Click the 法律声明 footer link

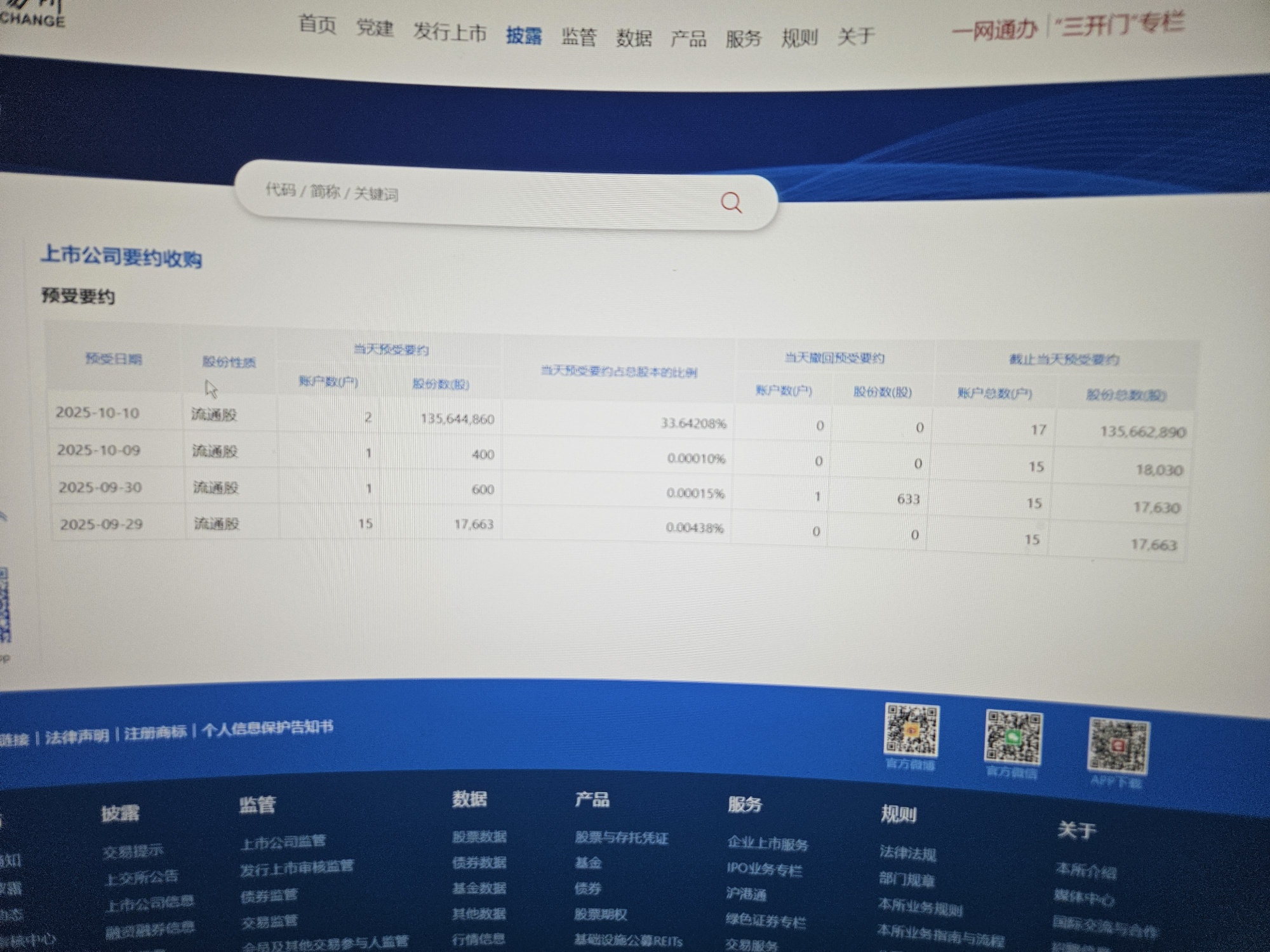[x=77, y=737]
